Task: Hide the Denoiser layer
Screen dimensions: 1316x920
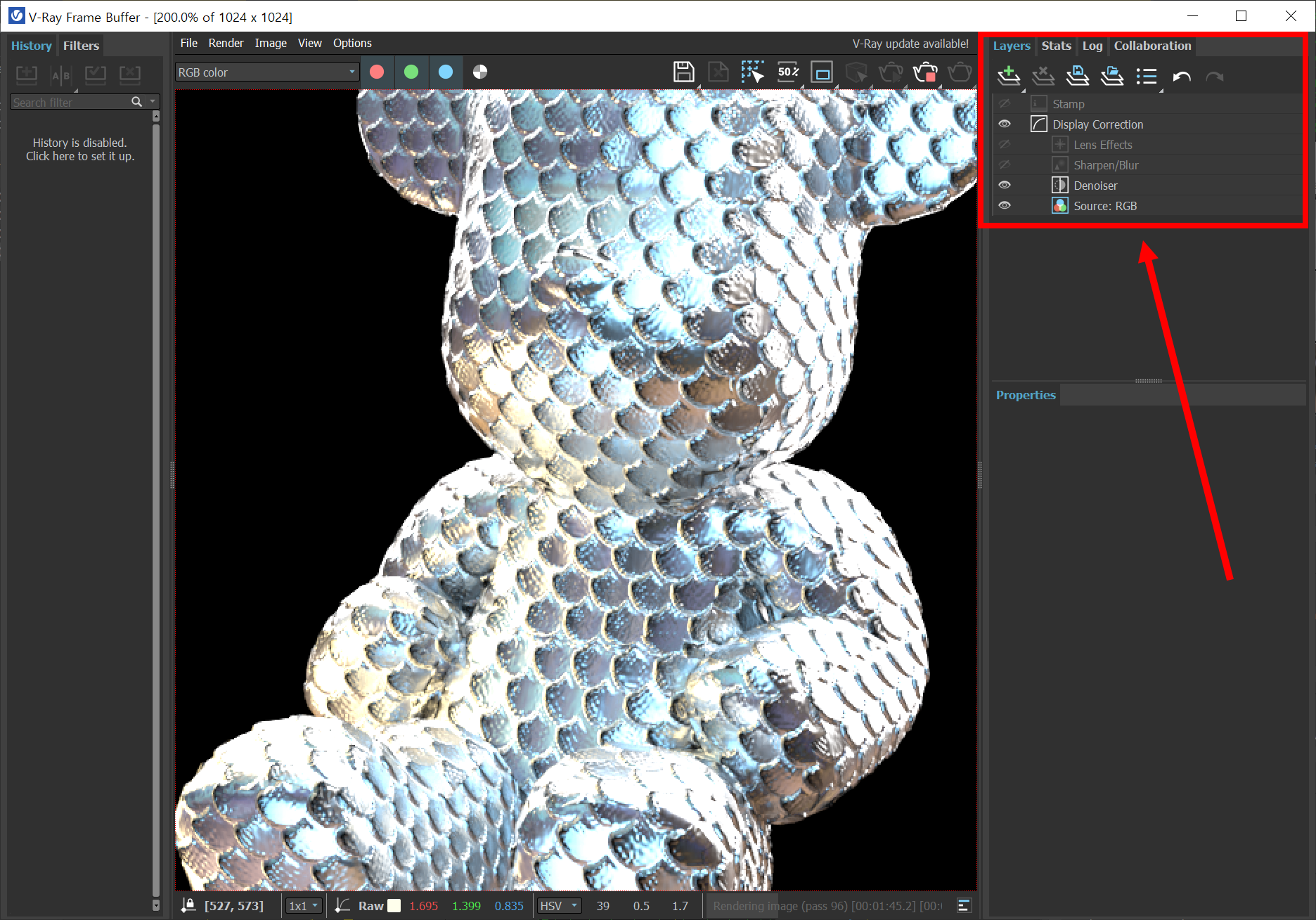Action: pos(1005,186)
